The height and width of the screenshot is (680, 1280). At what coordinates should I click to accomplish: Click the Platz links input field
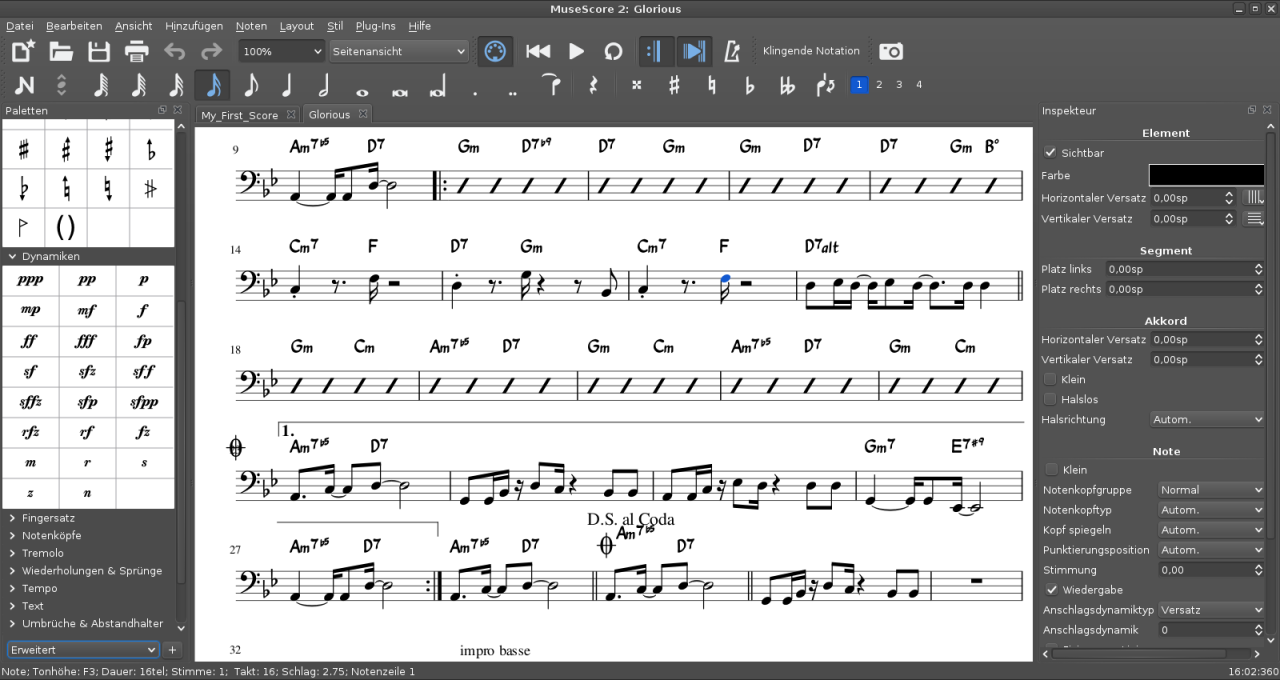(x=1185, y=269)
